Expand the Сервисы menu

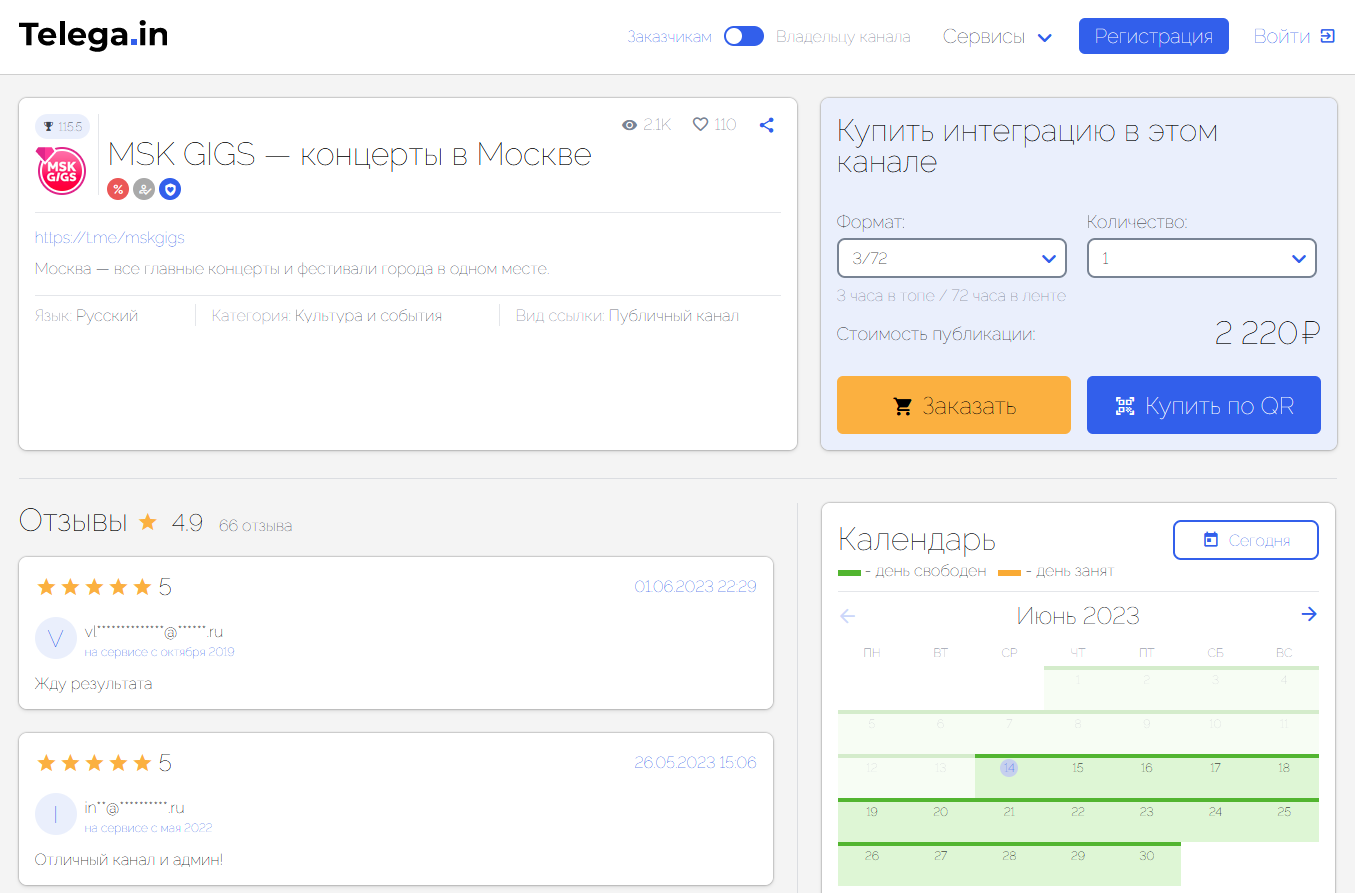pos(997,37)
